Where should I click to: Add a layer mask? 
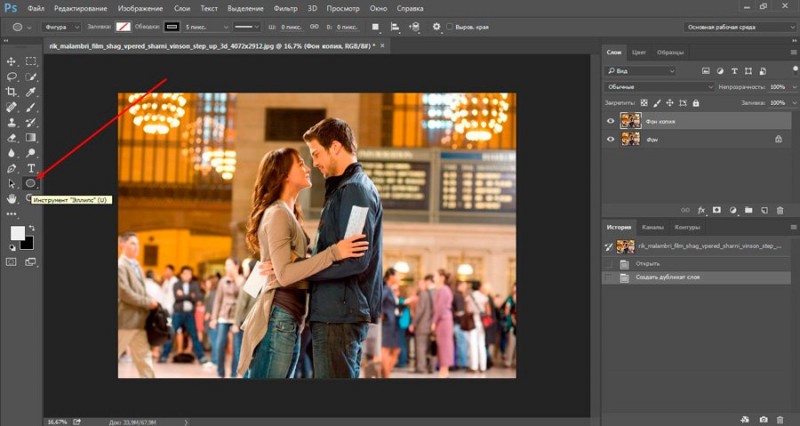point(717,210)
